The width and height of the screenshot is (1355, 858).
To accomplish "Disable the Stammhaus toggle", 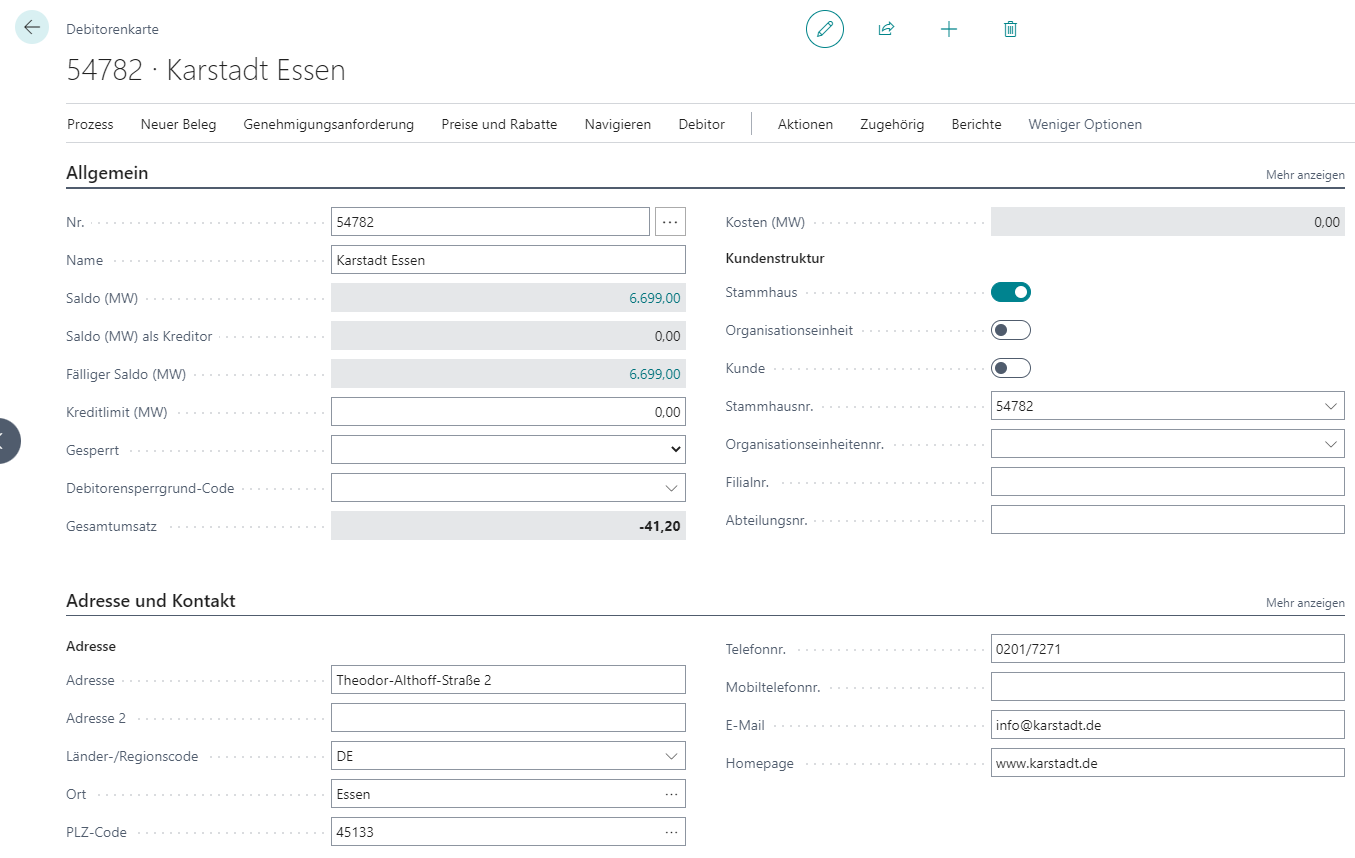I will click(x=1010, y=292).
